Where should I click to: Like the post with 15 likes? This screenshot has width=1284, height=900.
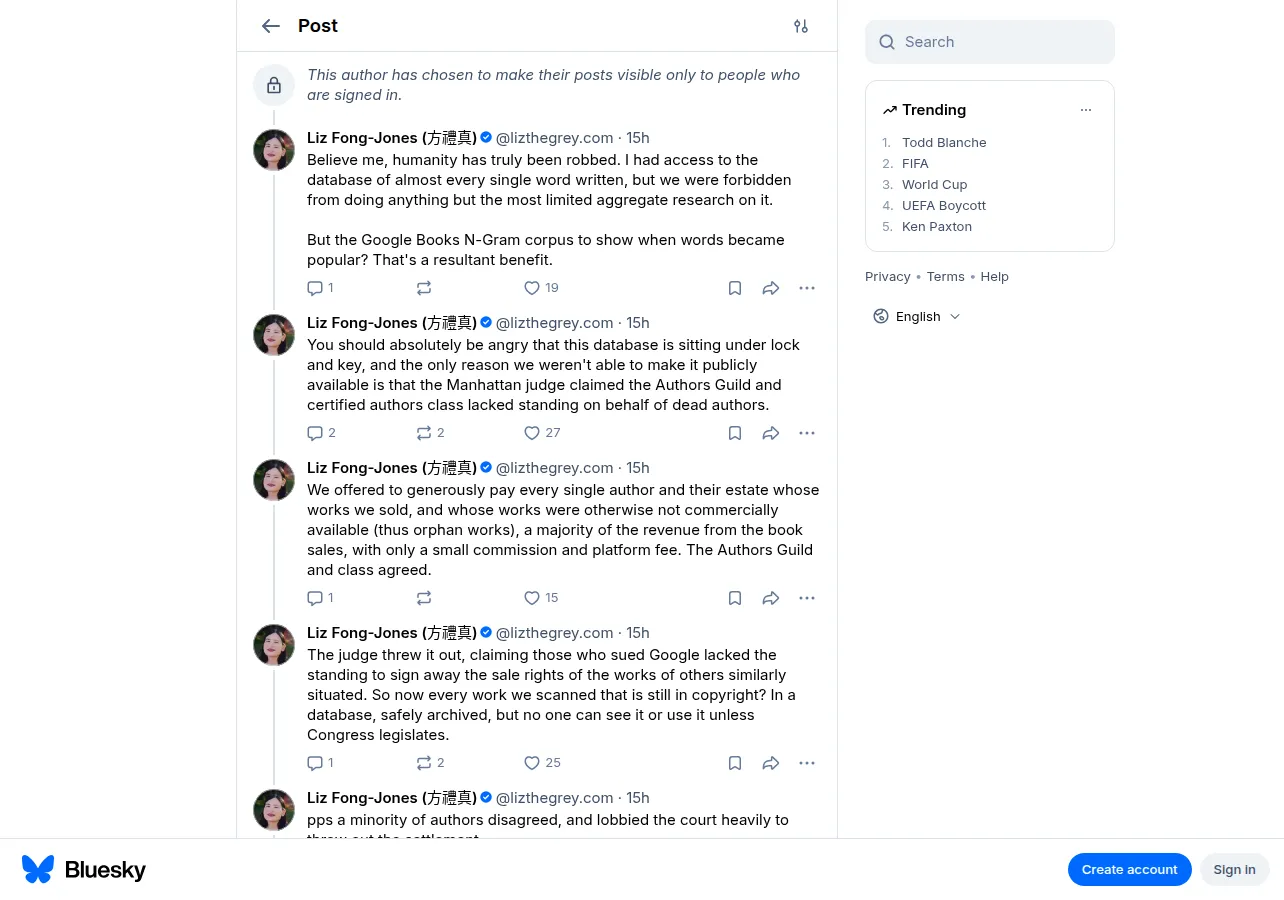(x=541, y=598)
